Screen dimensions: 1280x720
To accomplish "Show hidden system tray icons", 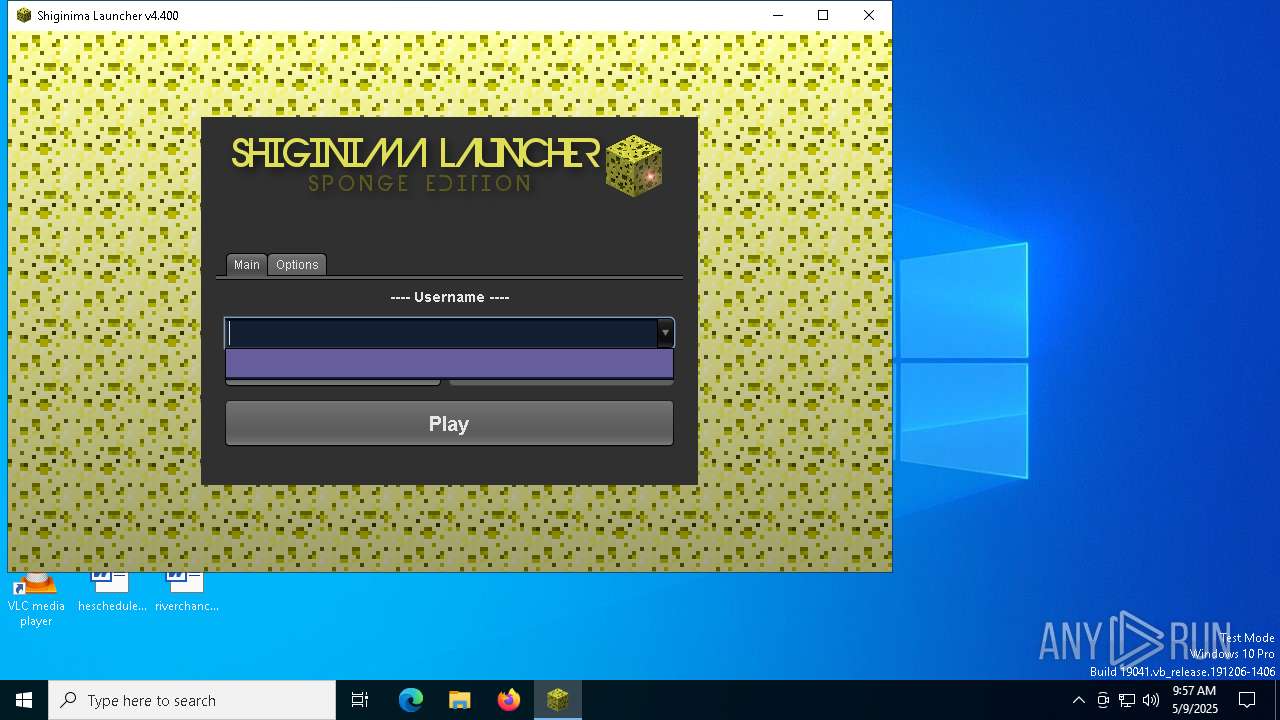I will click(1078, 700).
